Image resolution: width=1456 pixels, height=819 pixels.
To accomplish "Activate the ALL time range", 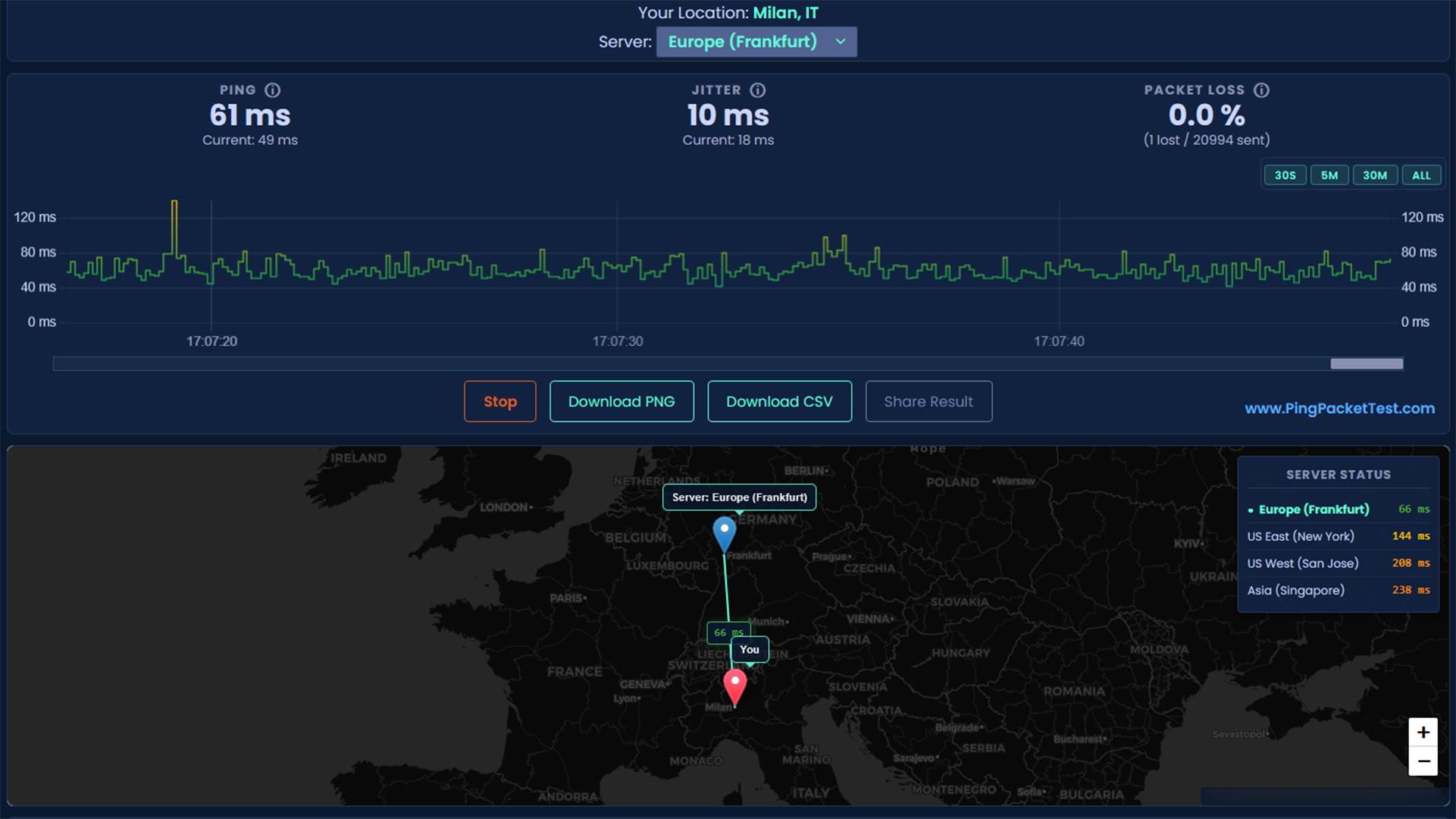I will pyautogui.click(x=1421, y=174).
